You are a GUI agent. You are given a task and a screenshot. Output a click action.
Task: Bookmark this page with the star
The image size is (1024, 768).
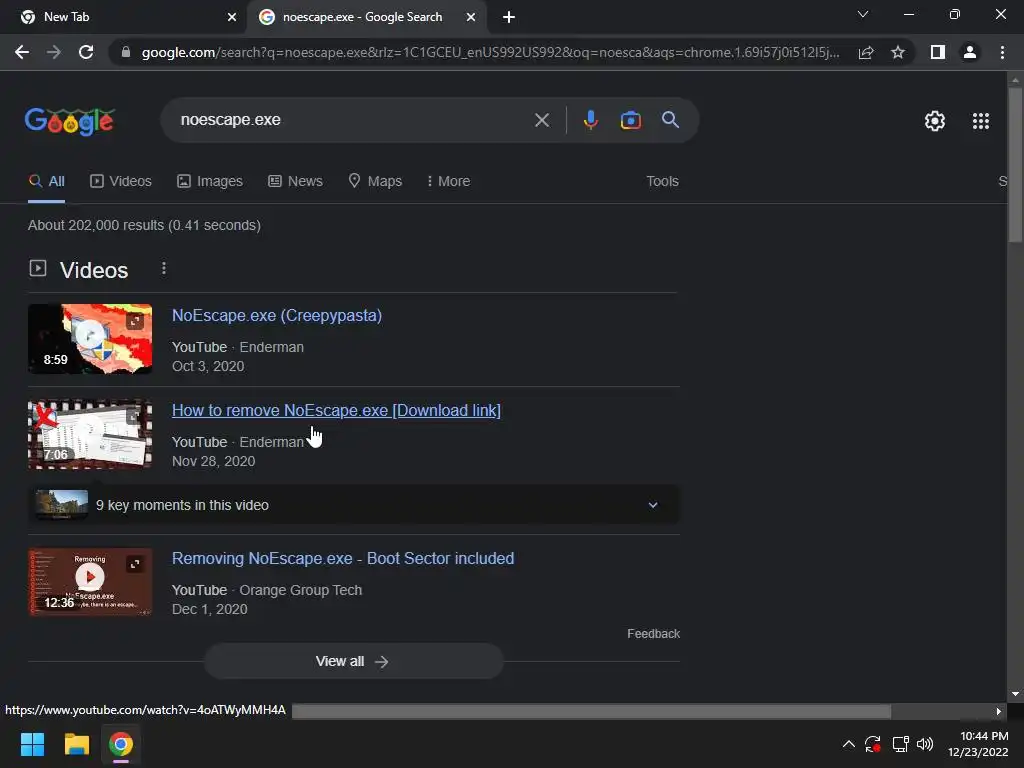coord(898,52)
